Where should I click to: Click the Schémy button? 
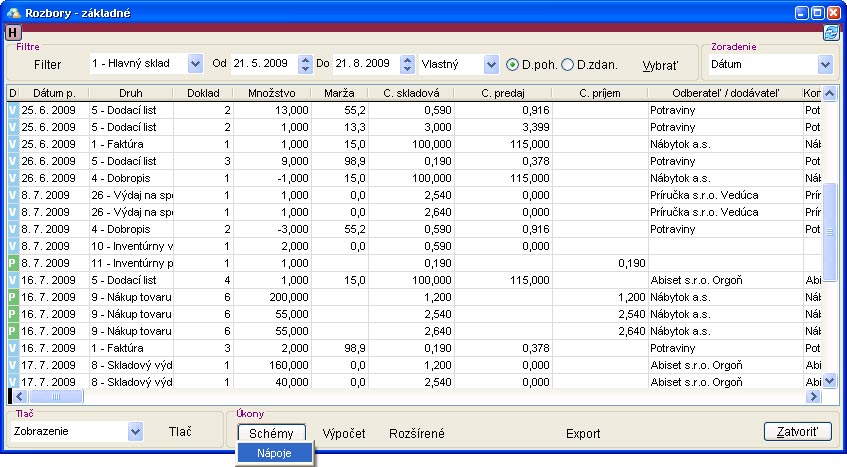(271, 433)
